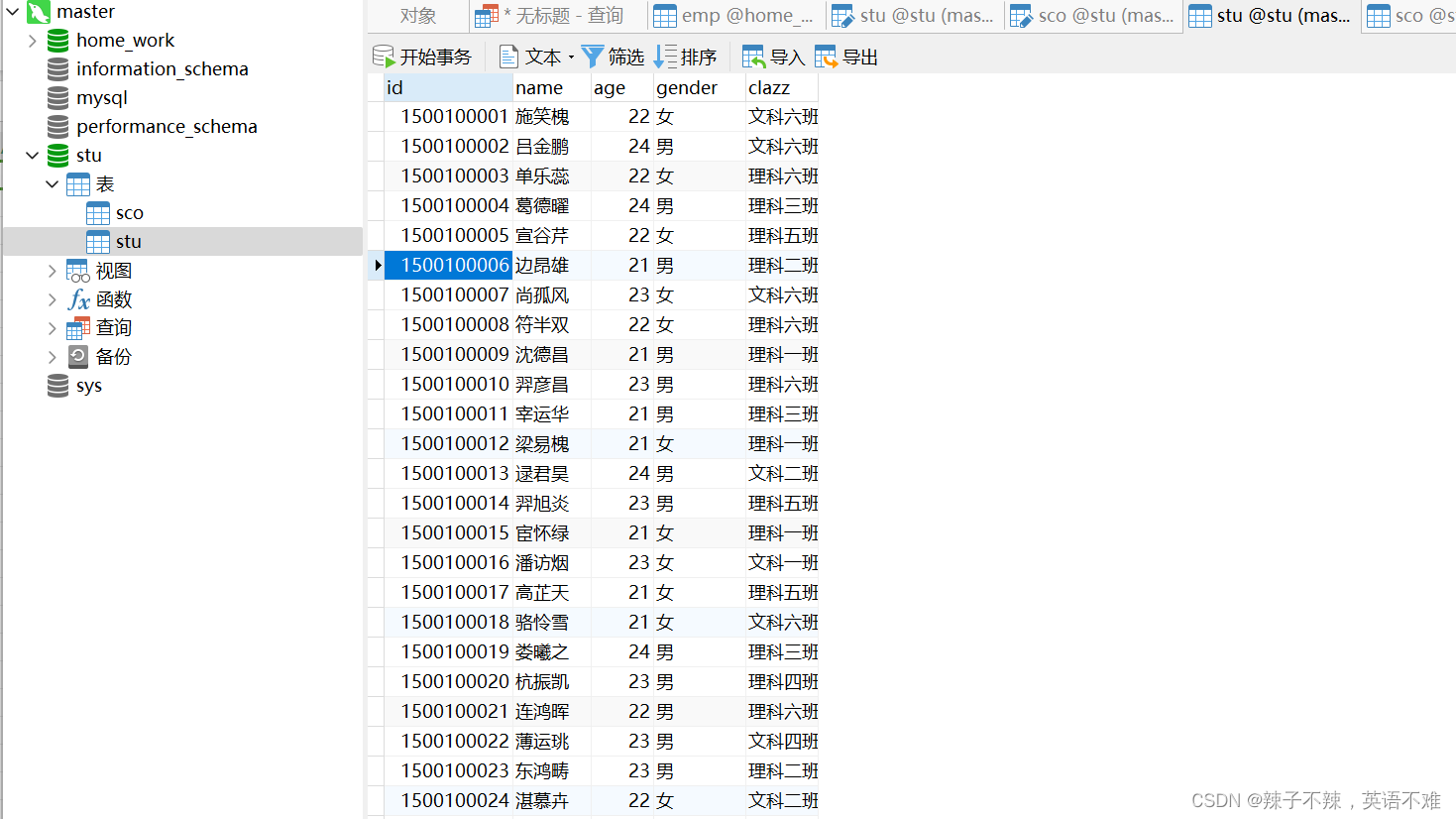
Task: Collapse the 表 tables node
Action: point(53,184)
